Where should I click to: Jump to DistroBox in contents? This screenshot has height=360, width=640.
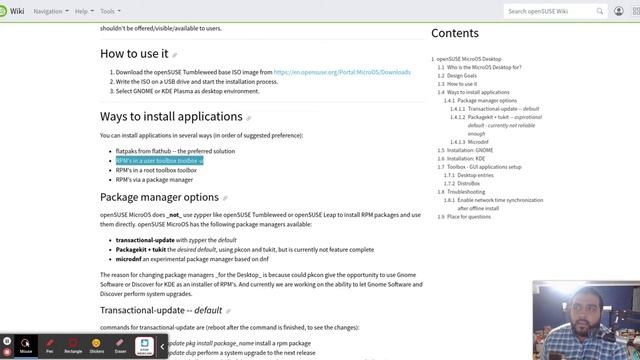(469, 183)
